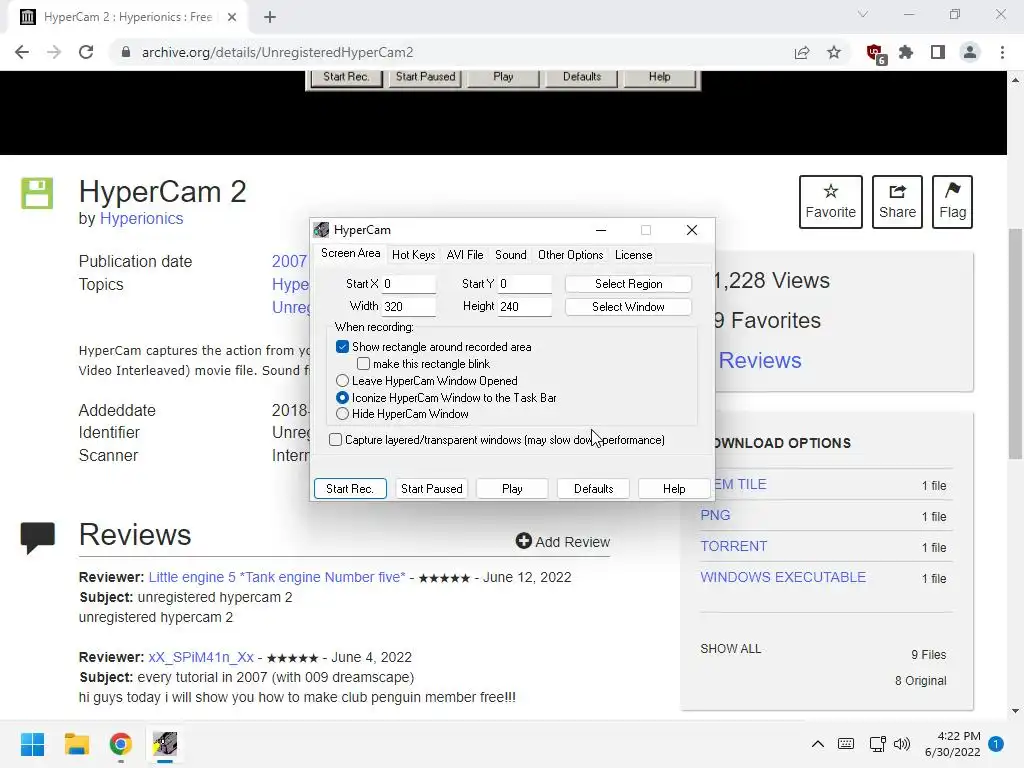
Task: Select Iconize HyperCam Window to Task Bar
Action: point(342,398)
